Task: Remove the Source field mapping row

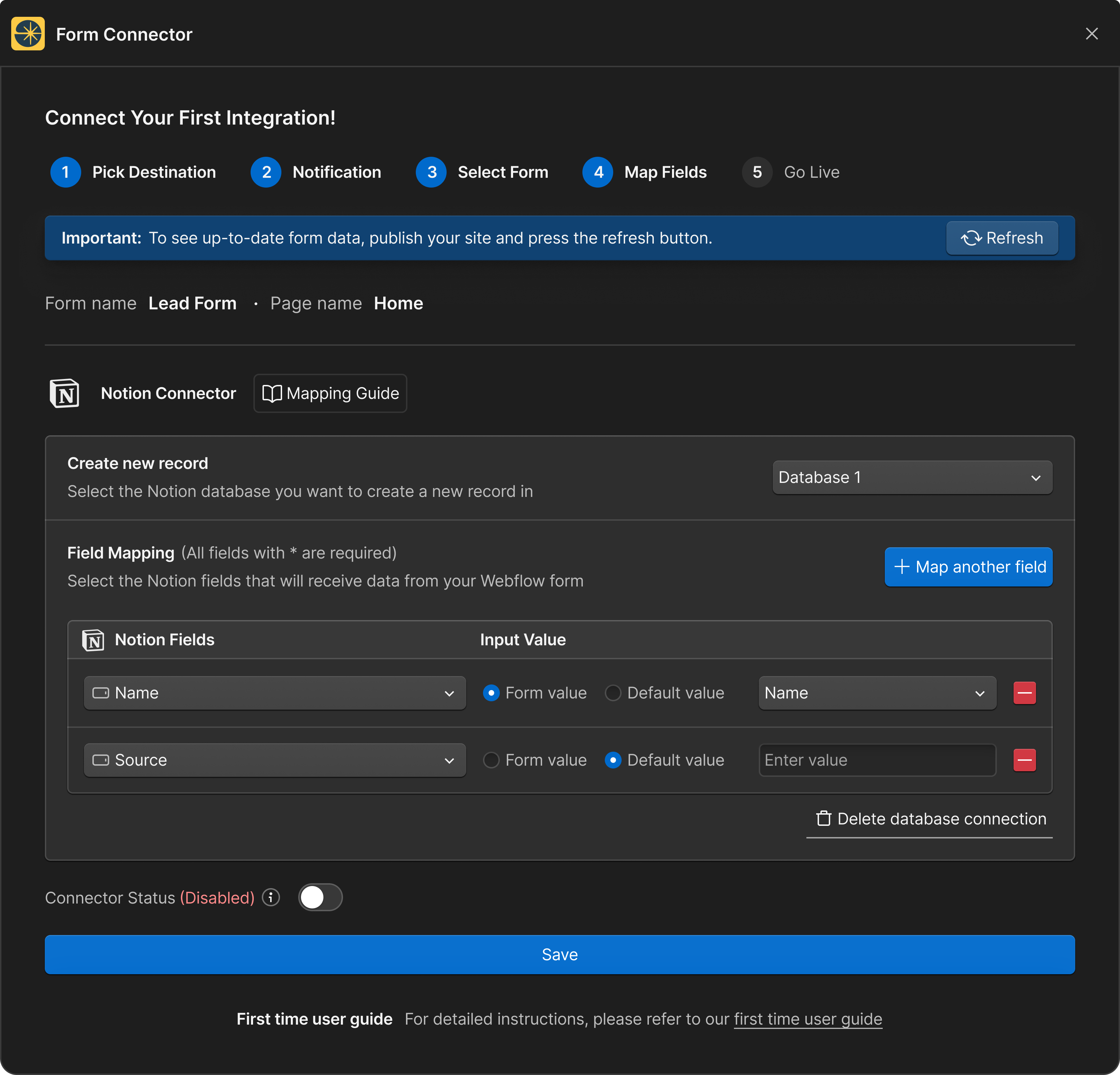Action: tap(1024, 760)
